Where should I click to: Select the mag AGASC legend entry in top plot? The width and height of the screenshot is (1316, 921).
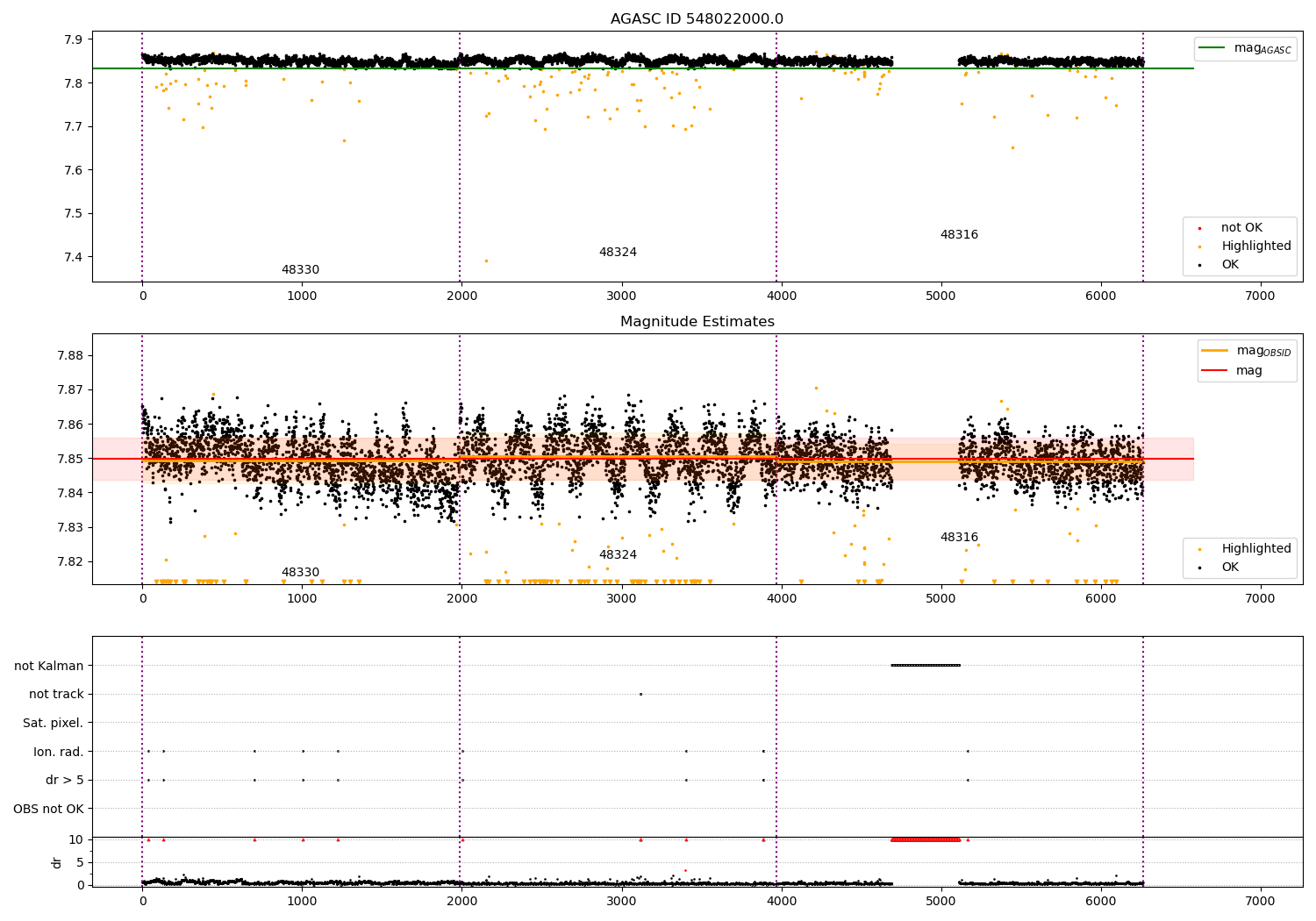click(x=1245, y=48)
